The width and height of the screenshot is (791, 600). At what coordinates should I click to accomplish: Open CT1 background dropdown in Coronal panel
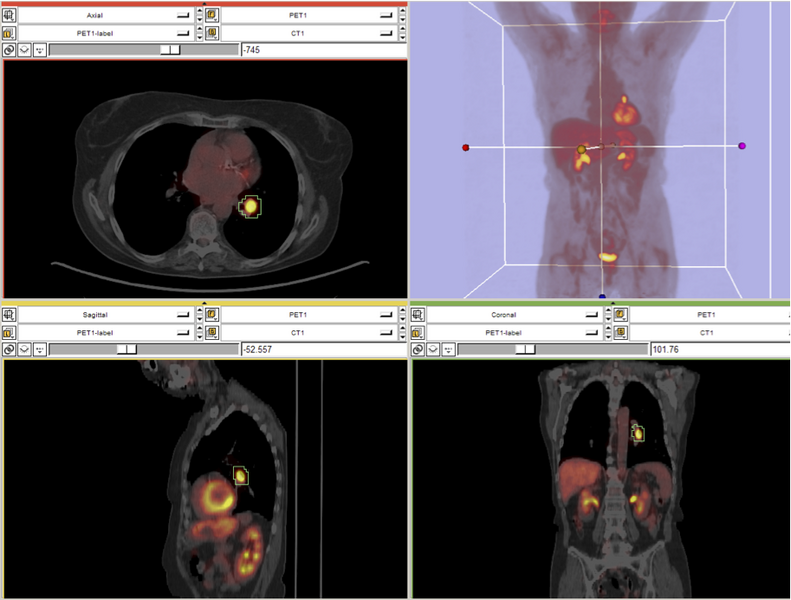[710, 333]
